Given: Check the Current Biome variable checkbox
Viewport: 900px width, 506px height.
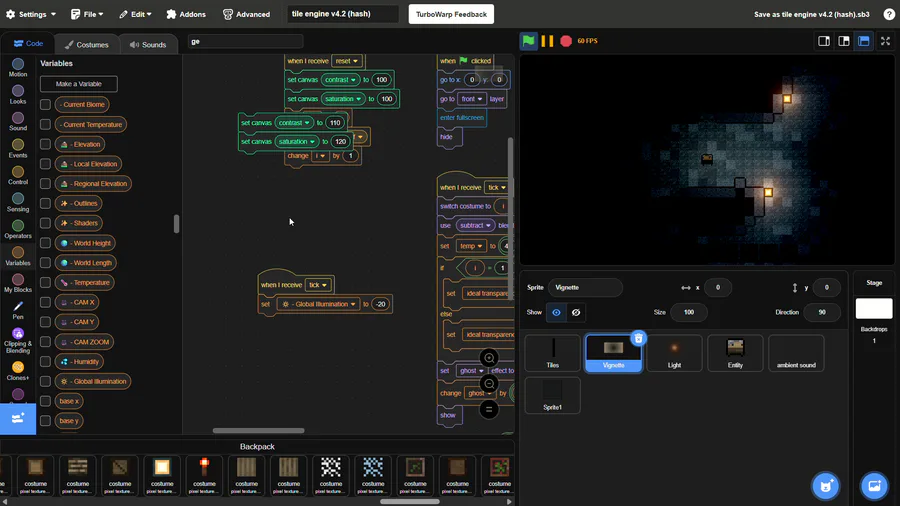Looking at the screenshot, I should [45, 104].
